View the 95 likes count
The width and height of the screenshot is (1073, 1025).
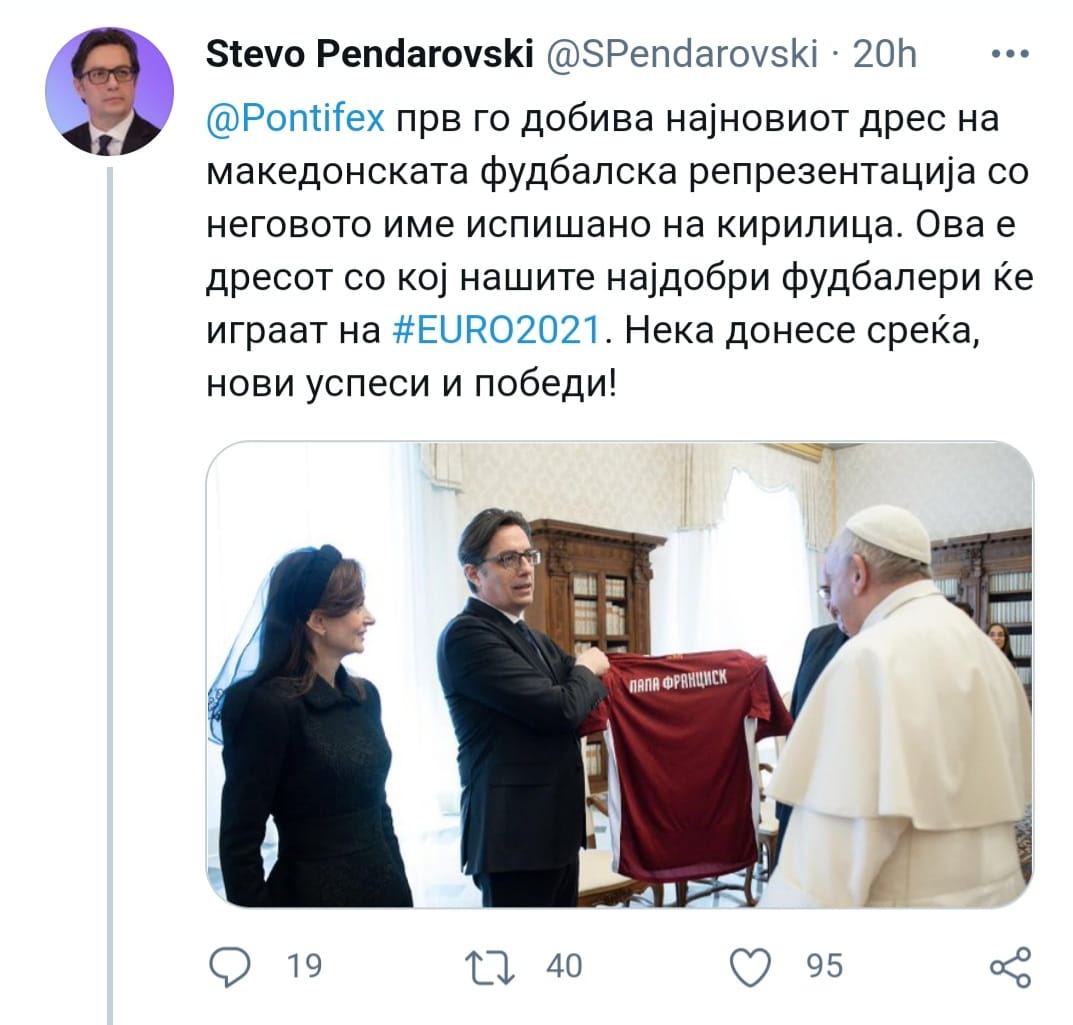point(825,966)
